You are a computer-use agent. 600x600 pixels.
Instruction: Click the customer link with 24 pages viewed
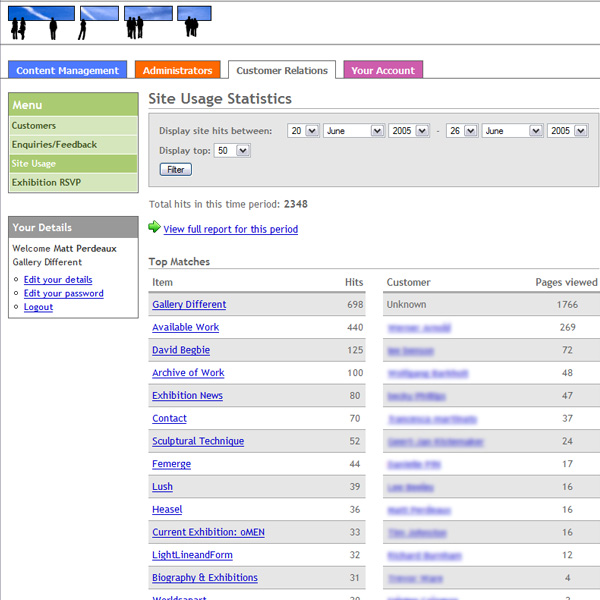[x=435, y=442]
